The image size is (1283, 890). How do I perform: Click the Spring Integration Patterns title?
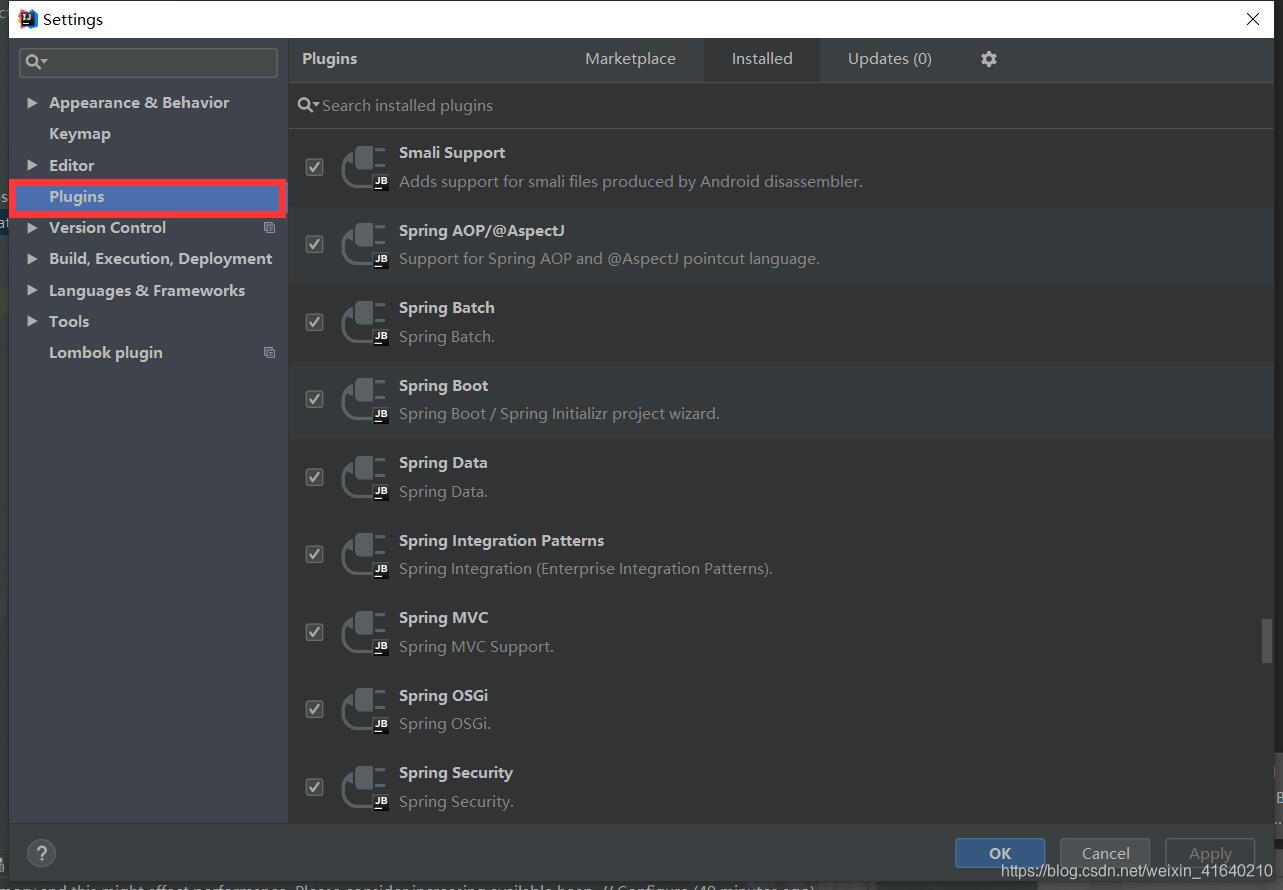pos(501,541)
